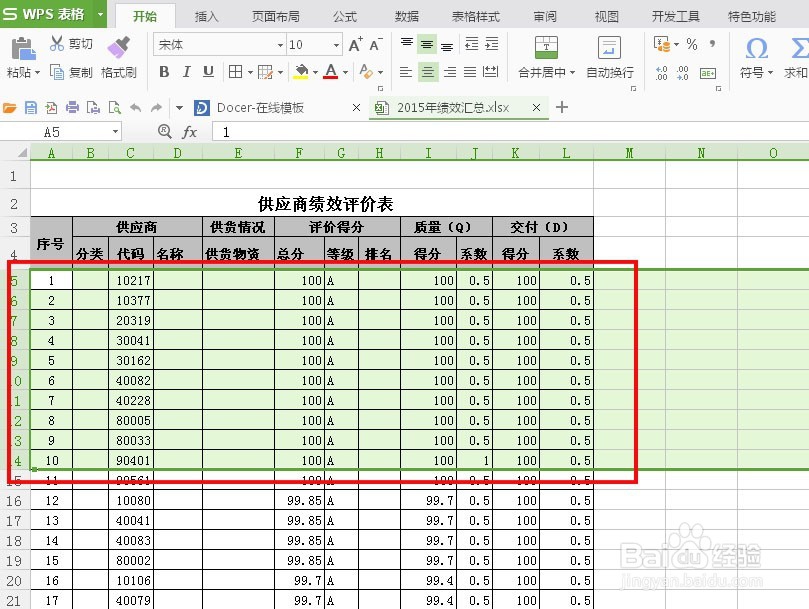
Task: Open print preview
Action: click(115, 108)
